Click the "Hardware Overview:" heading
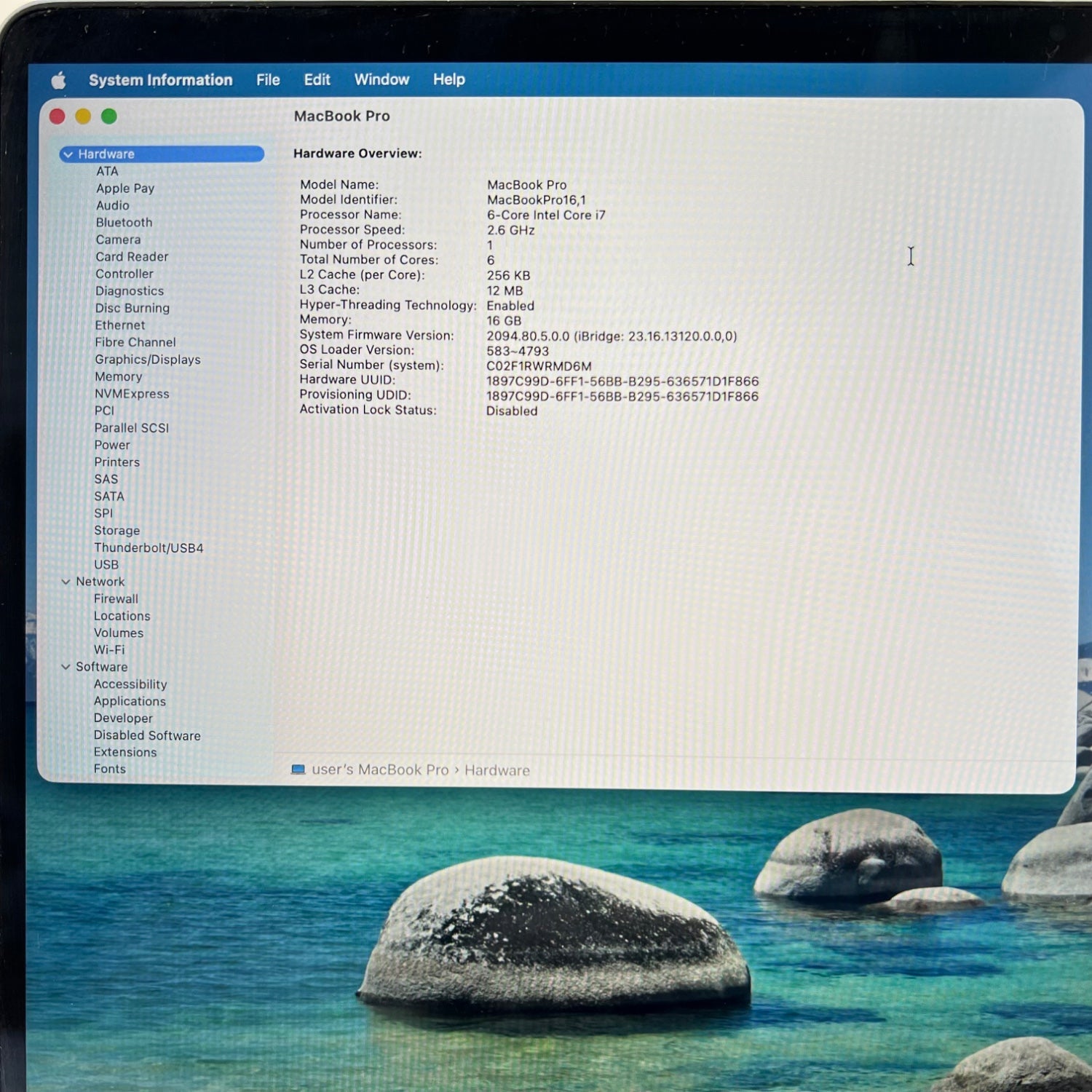This screenshot has height=1092, width=1092. pos(357,154)
